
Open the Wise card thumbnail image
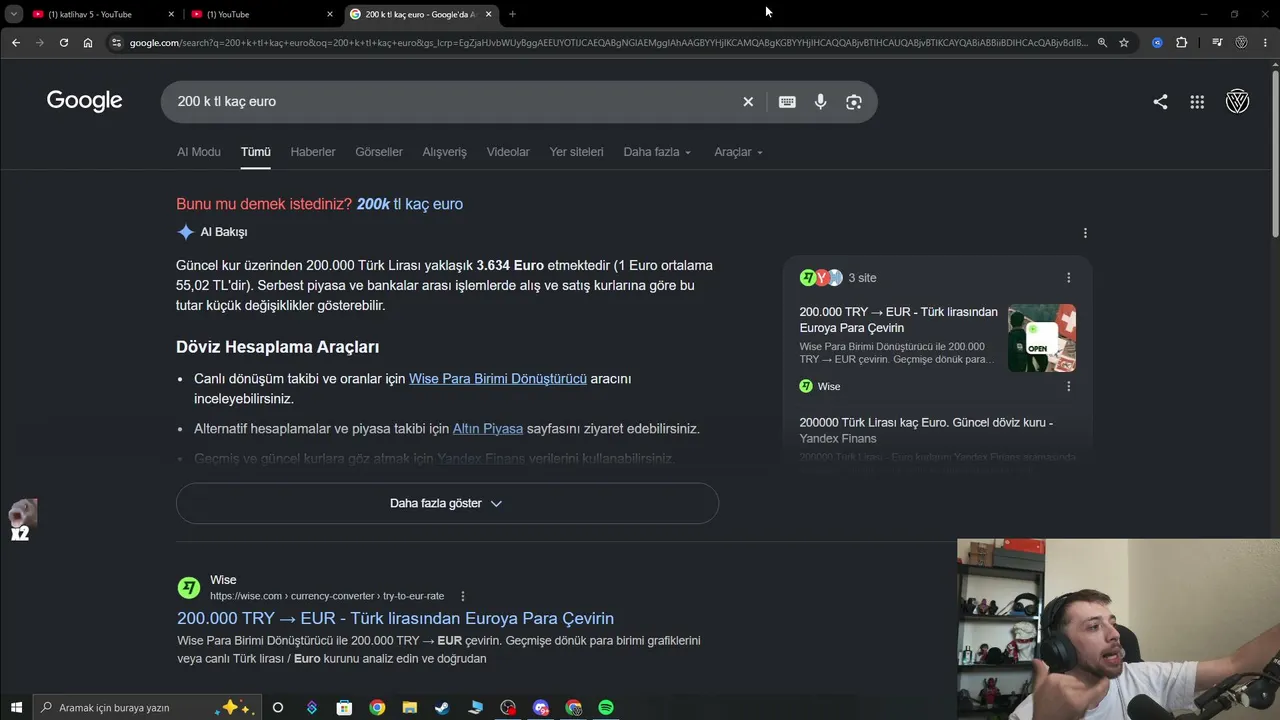[1042, 338]
